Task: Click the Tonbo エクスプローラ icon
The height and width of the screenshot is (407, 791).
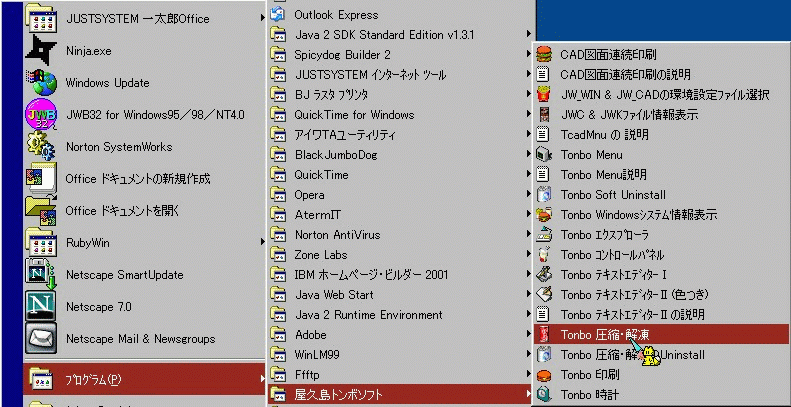Action: tap(544, 235)
